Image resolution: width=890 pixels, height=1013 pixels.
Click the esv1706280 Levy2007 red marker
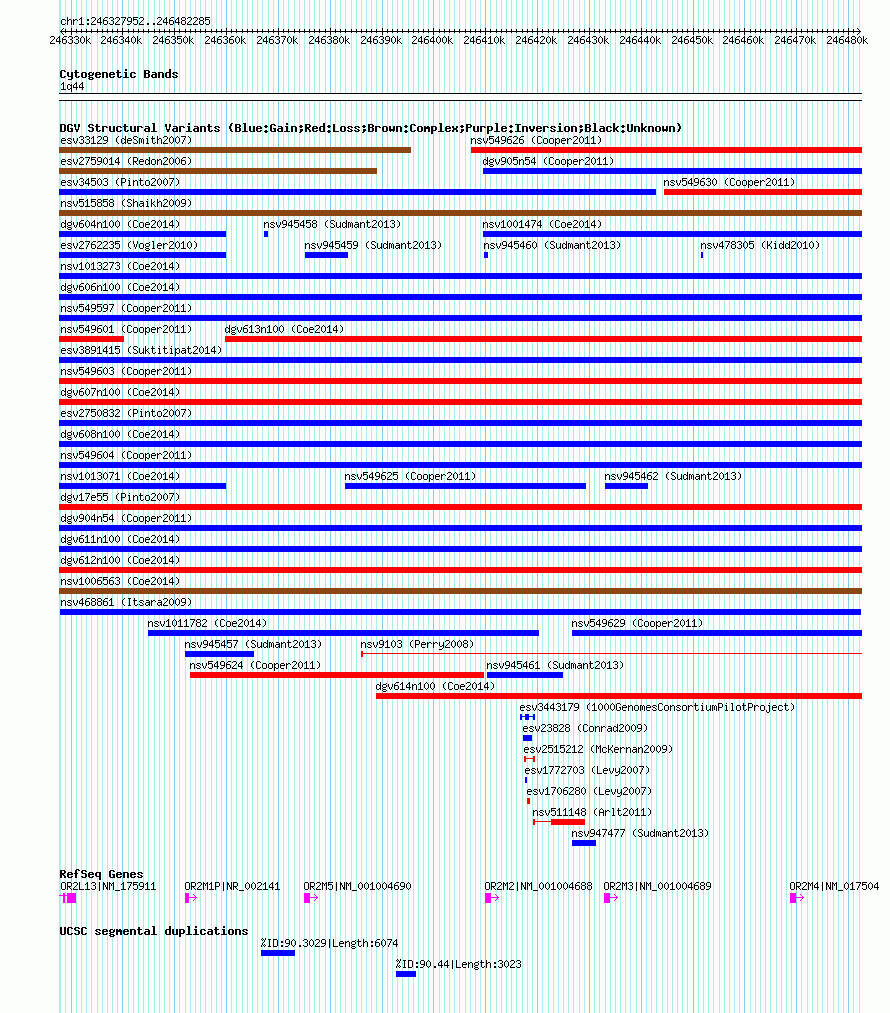click(x=528, y=801)
